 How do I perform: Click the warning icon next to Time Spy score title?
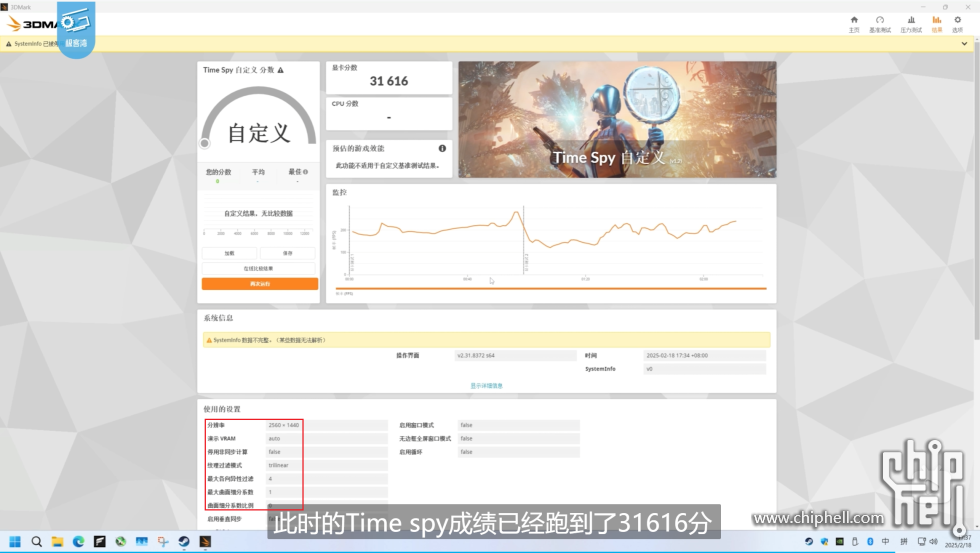(281, 70)
